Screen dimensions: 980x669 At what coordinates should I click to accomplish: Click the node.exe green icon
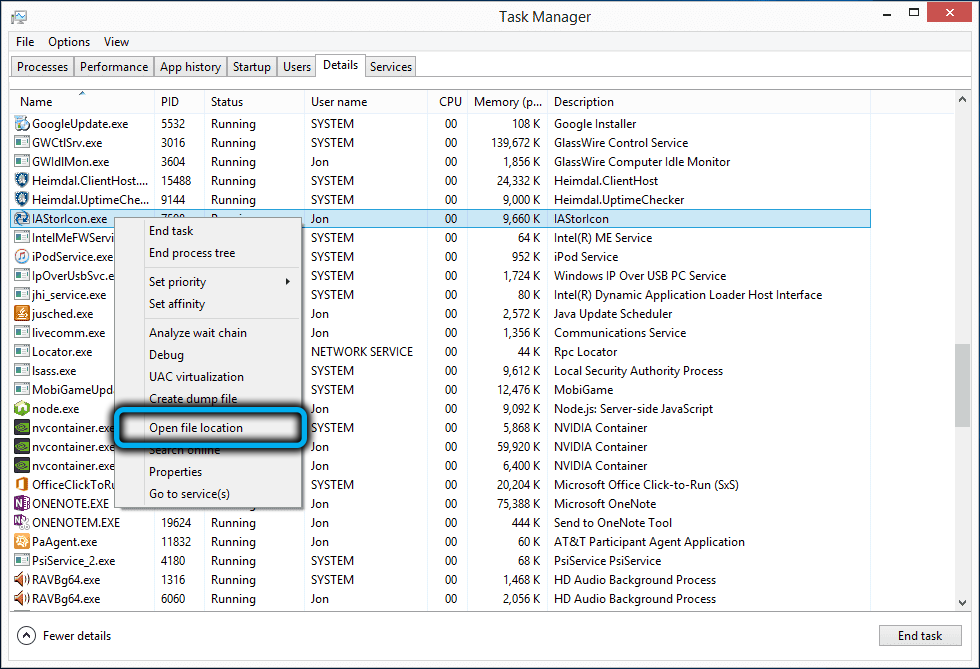point(22,409)
